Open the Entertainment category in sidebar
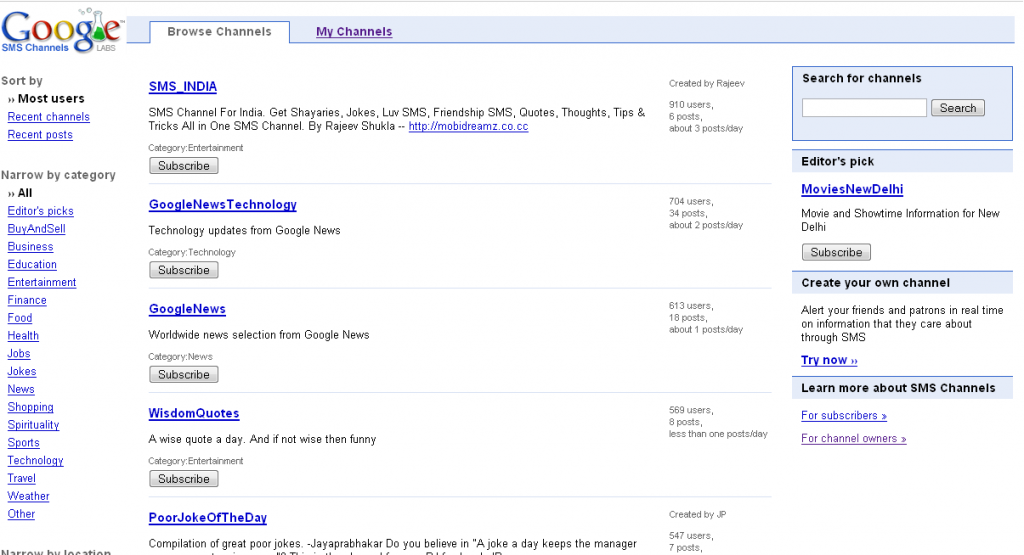 (x=42, y=282)
